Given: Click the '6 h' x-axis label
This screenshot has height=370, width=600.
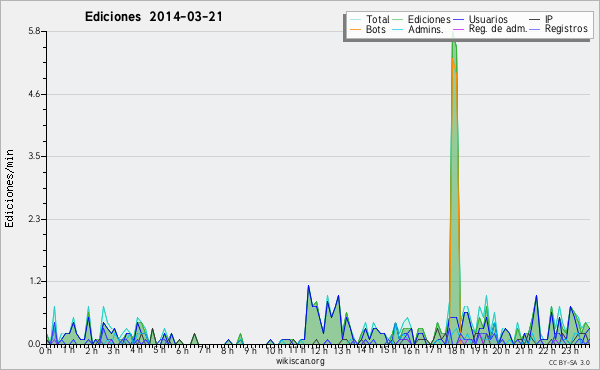Looking at the screenshot, I should pyautogui.click(x=183, y=350).
